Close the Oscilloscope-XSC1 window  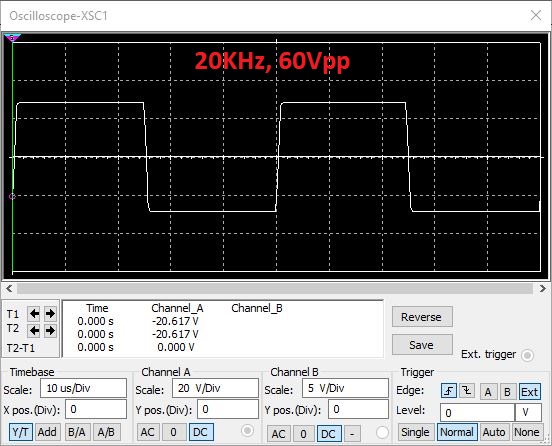[536, 15]
